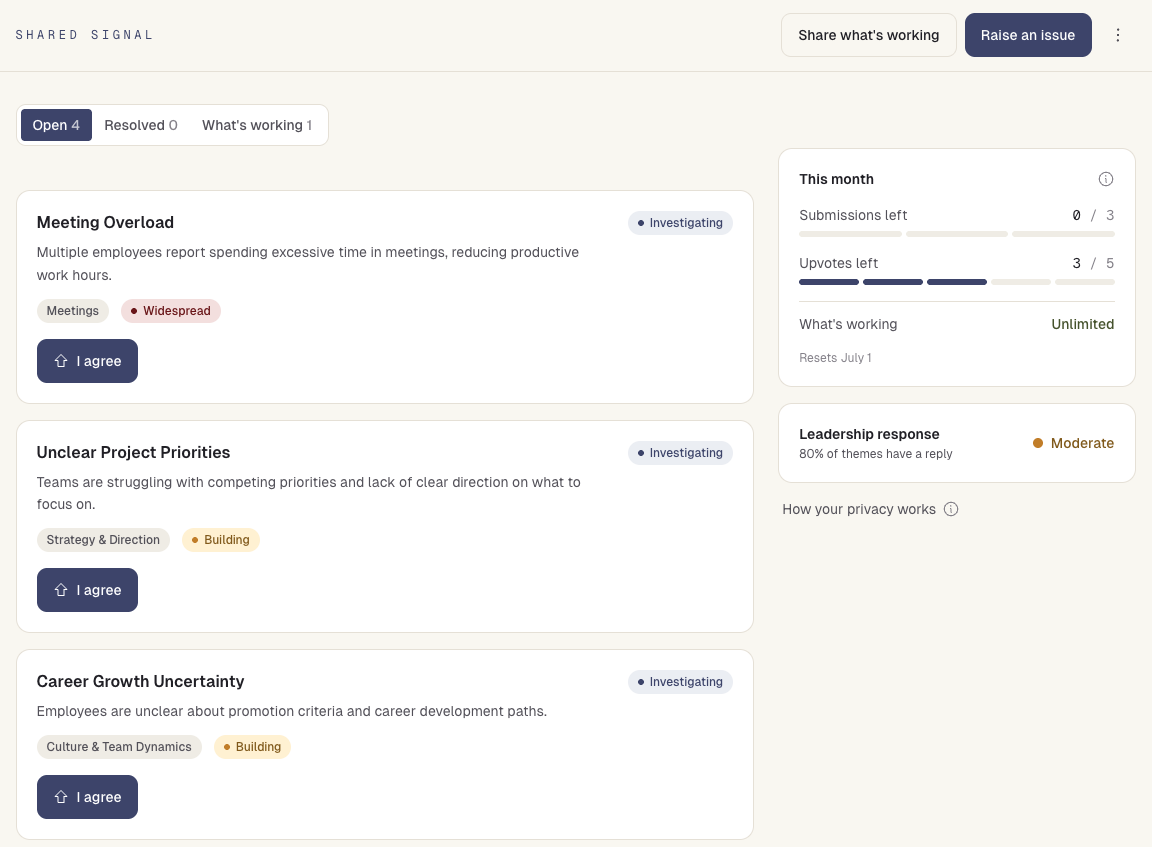Click the This month heading
Viewport: 1152px width, 847px height.
tap(836, 179)
